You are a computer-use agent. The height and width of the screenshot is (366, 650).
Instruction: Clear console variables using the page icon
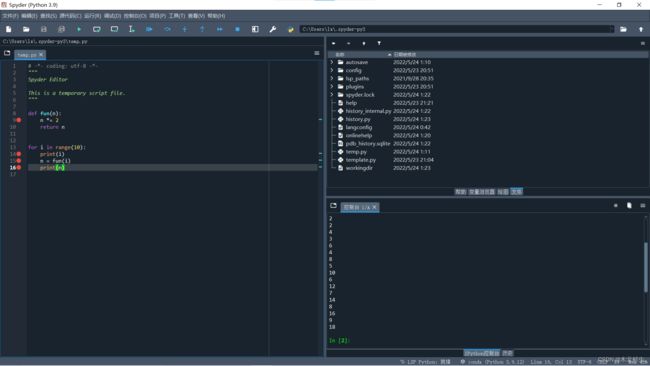pyautogui.click(x=629, y=206)
